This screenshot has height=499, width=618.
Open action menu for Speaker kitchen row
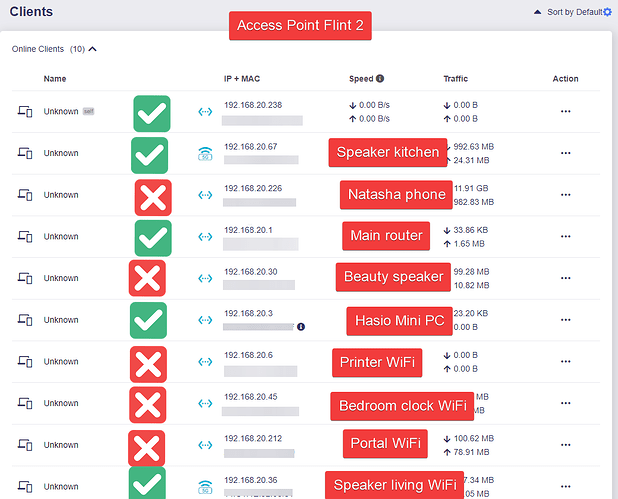[x=565, y=153]
